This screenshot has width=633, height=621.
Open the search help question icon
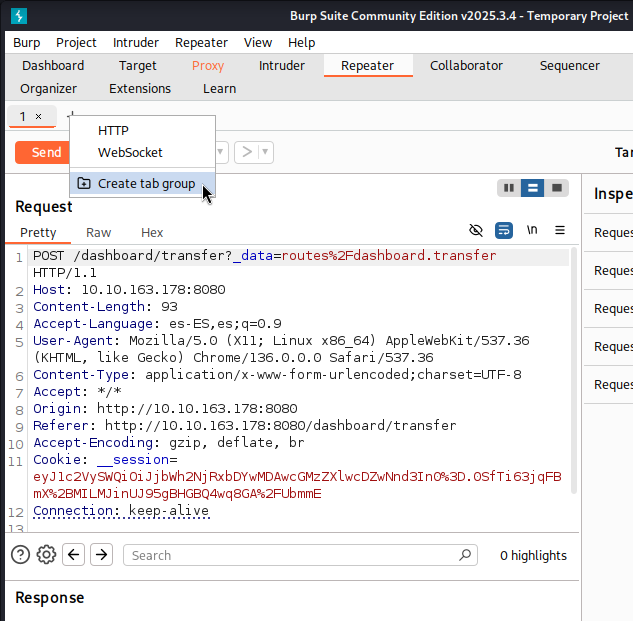click(x=20, y=555)
